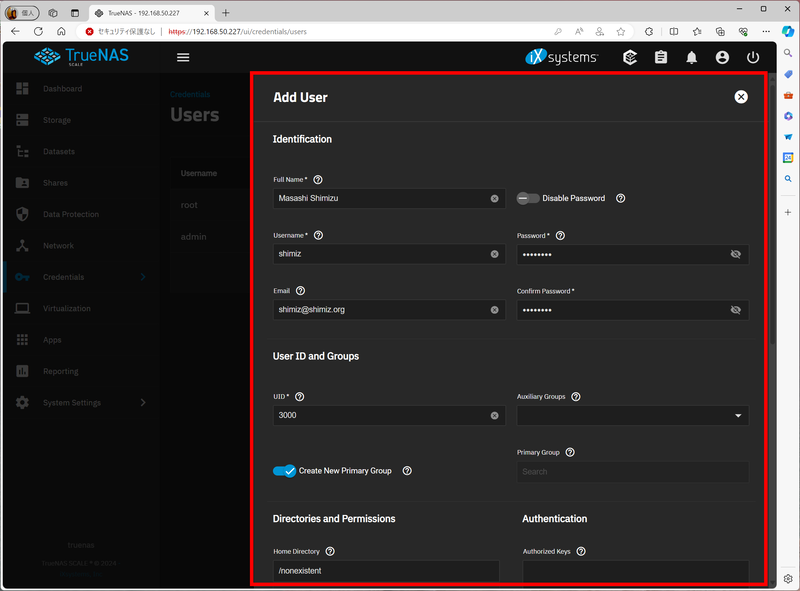800x591 pixels.
Task: Click the browser home button
Action: click(61, 31)
